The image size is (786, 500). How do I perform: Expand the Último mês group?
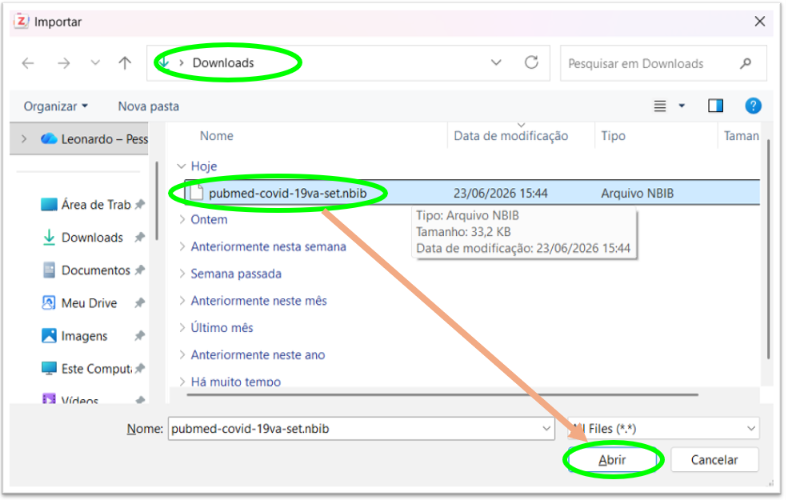coord(181,327)
